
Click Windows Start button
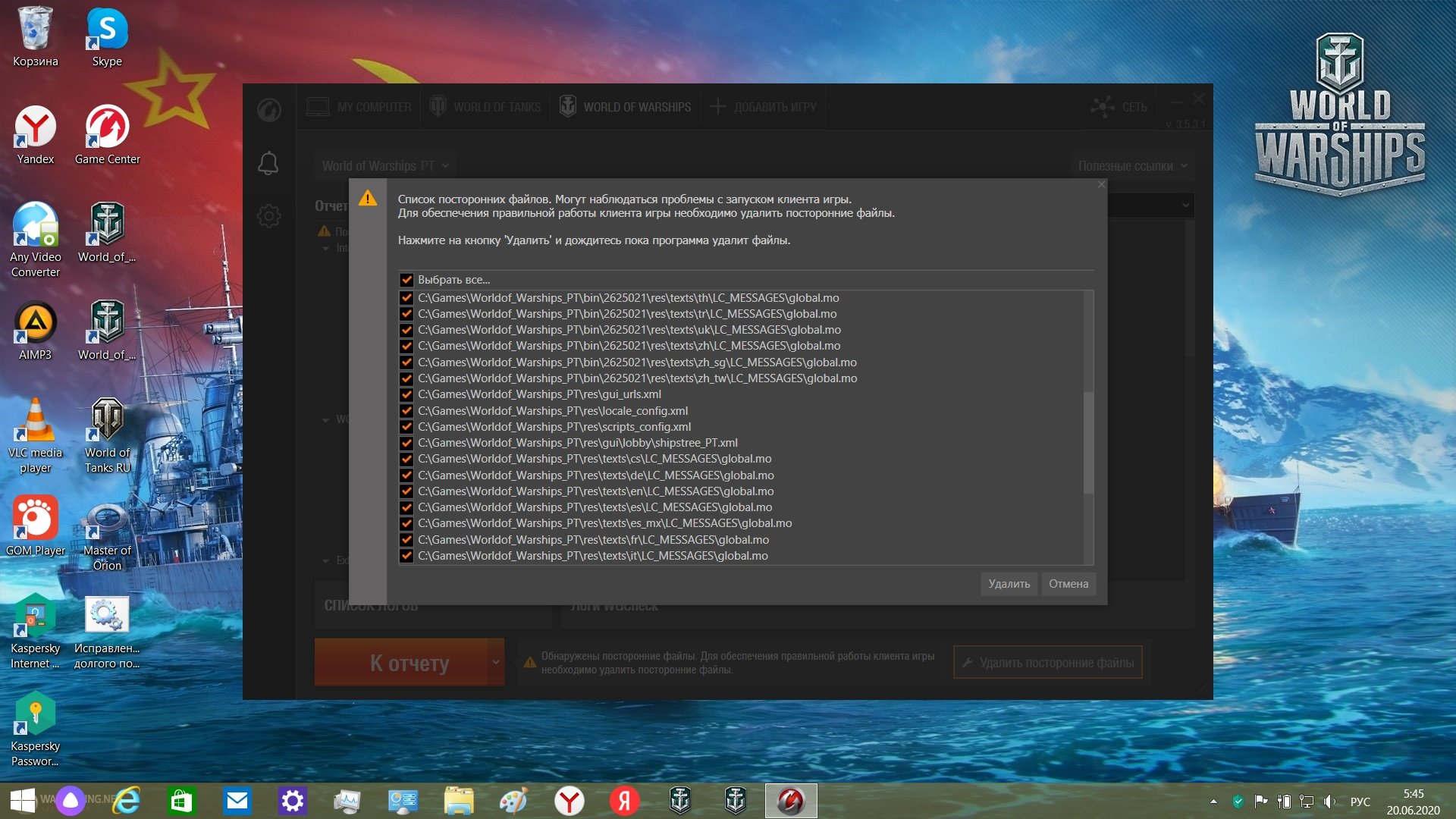[x=22, y=801]
